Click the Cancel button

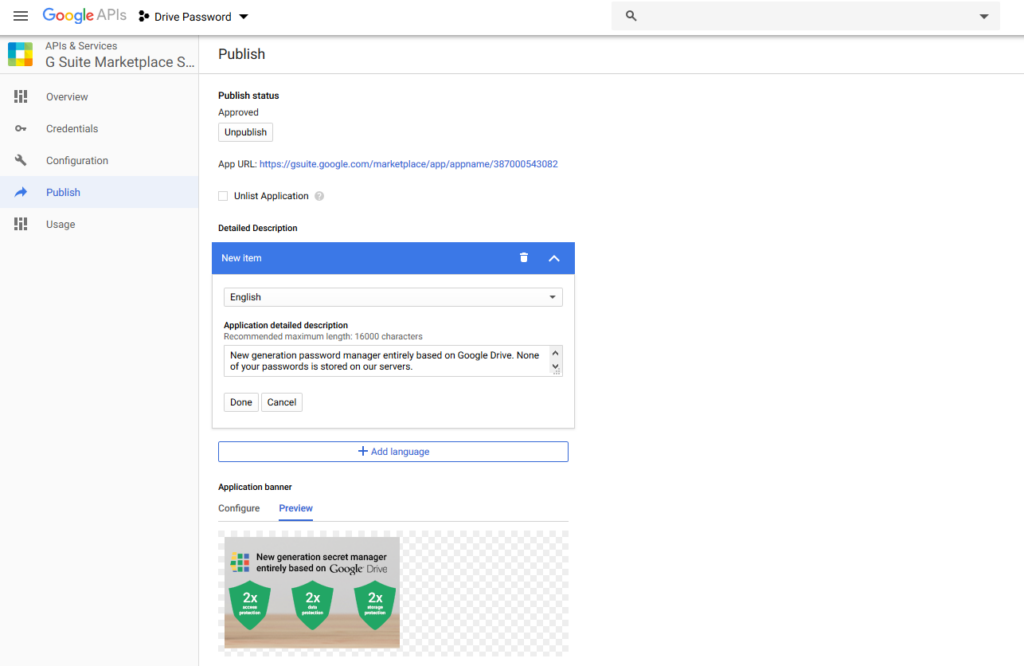coord(281,402)
